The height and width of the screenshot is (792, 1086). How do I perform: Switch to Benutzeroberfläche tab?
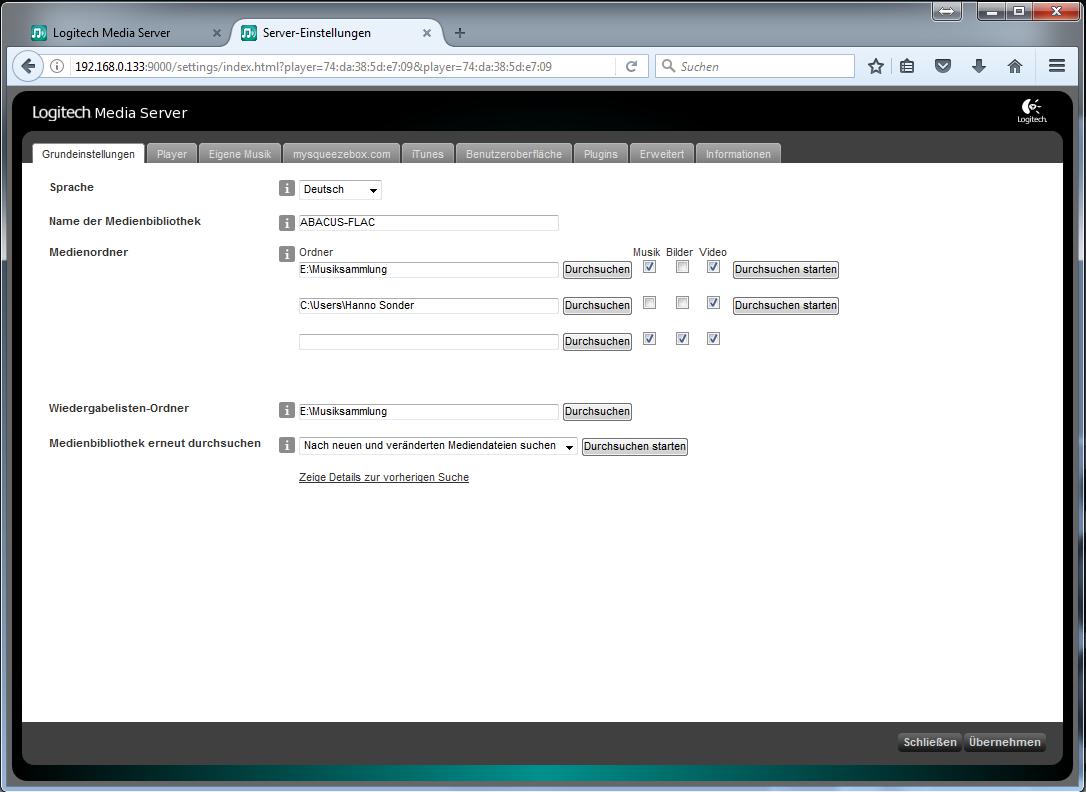tap(514, 154)
